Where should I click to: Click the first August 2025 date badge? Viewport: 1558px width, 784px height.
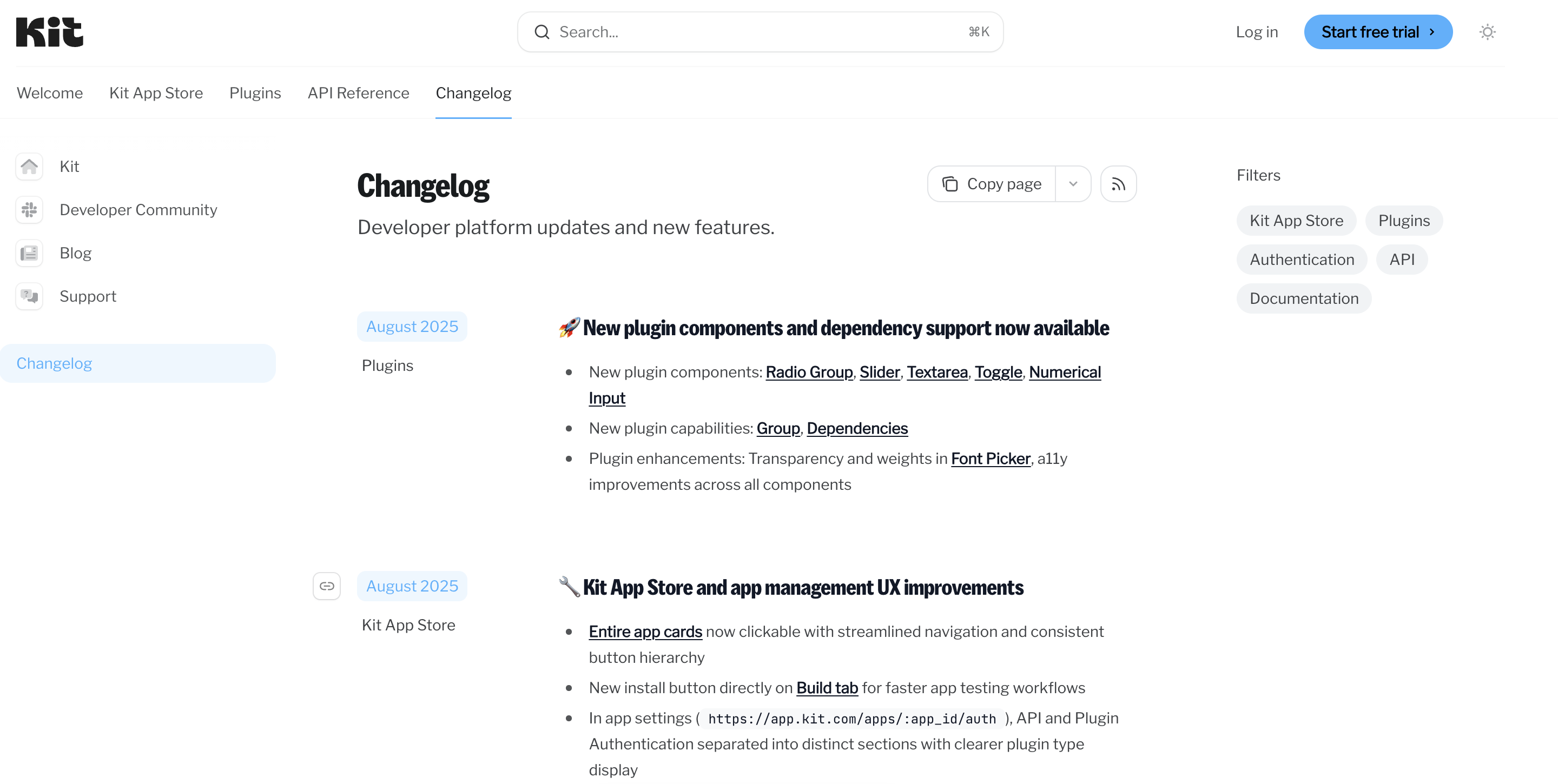[x=412, y=327]
